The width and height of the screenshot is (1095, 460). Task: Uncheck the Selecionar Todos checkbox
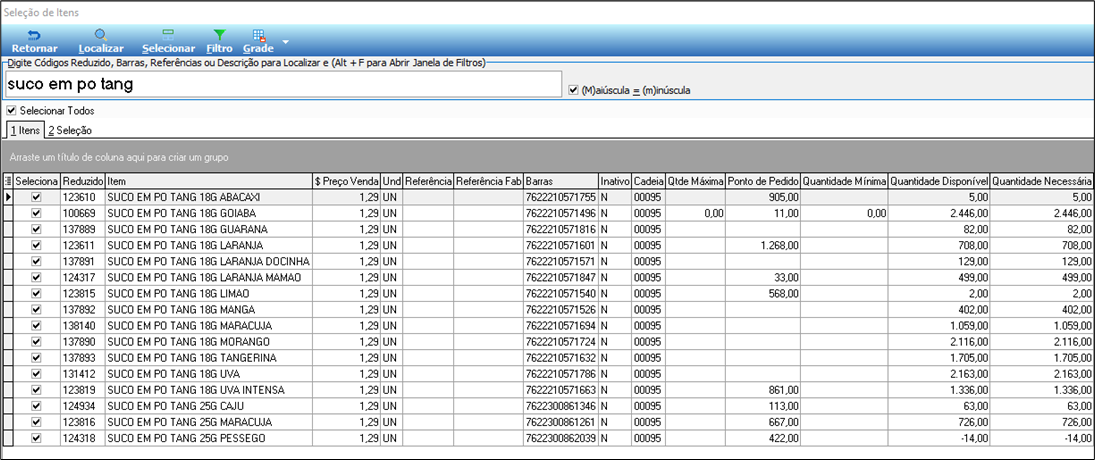11,110
